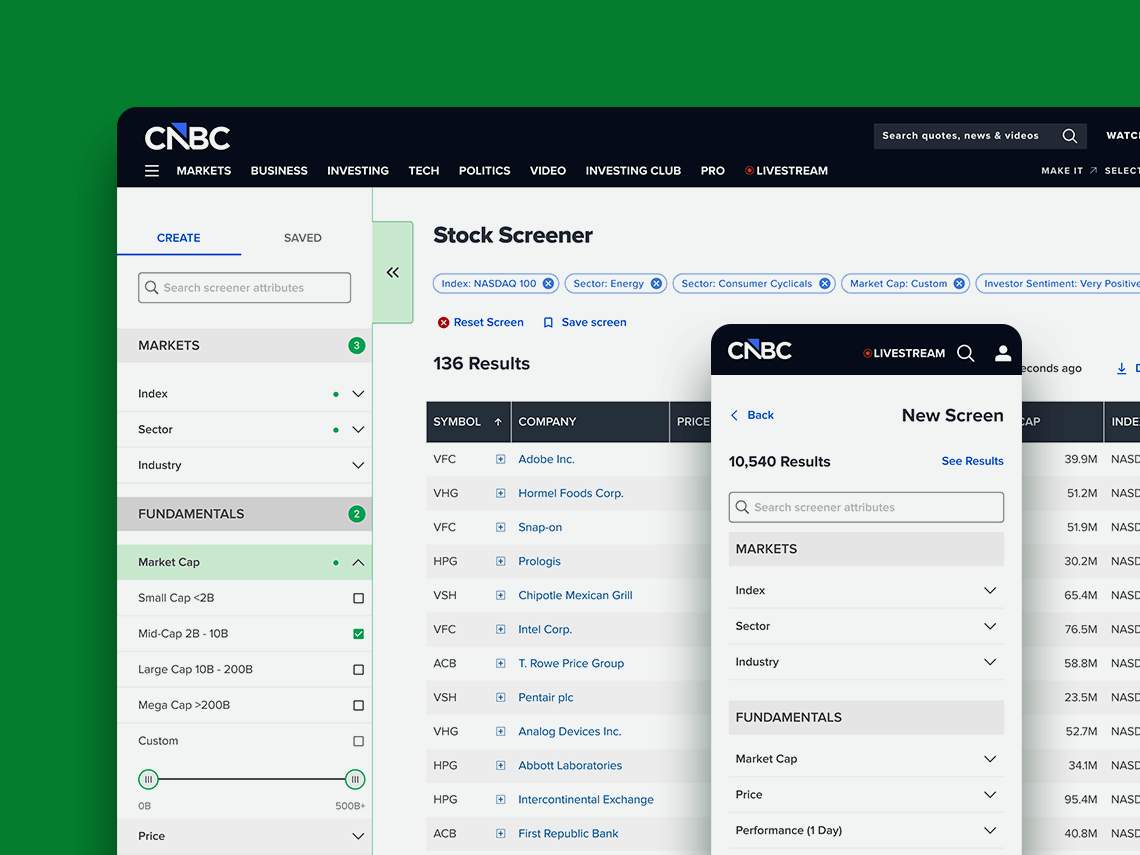Click the plus icon beside Intel Corp.
1140x855 pixels.
point(500,629)
